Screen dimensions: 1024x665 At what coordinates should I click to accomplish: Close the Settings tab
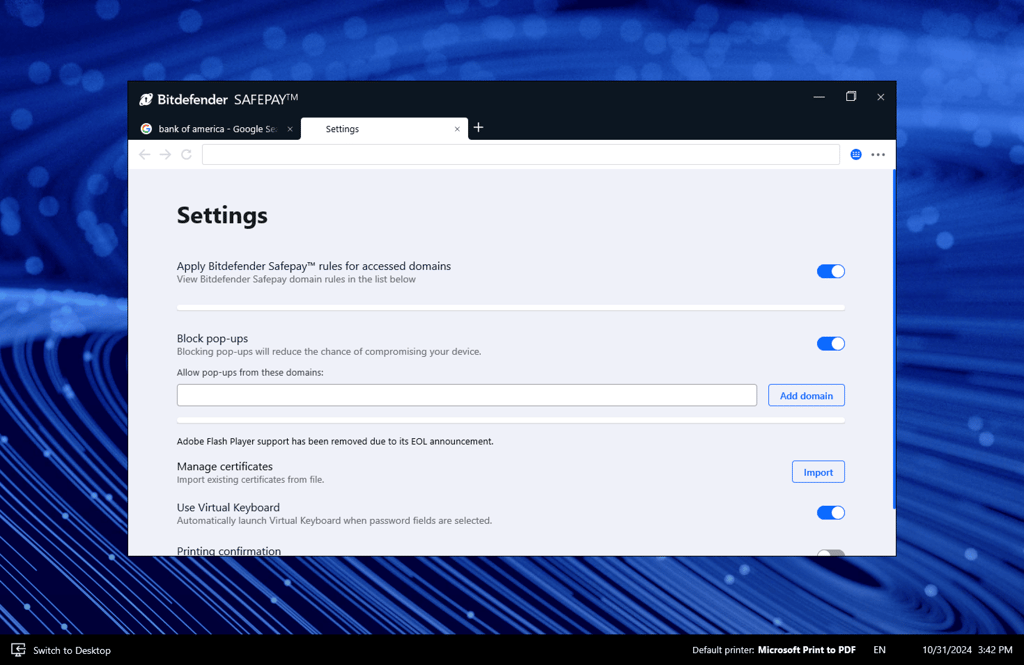pos(457,129)
